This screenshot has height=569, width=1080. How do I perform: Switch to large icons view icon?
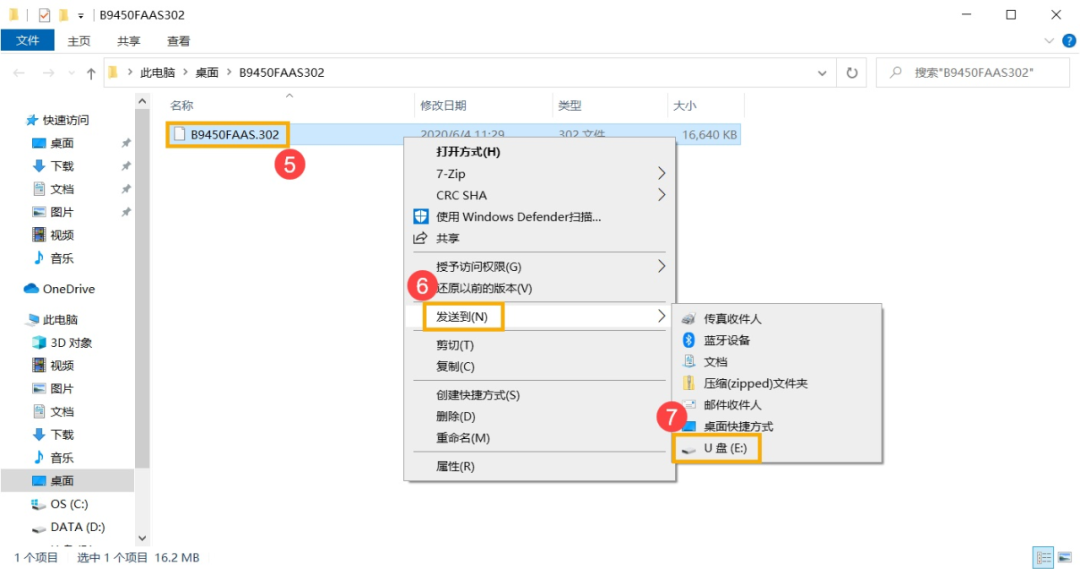[x=1065, y=557]
